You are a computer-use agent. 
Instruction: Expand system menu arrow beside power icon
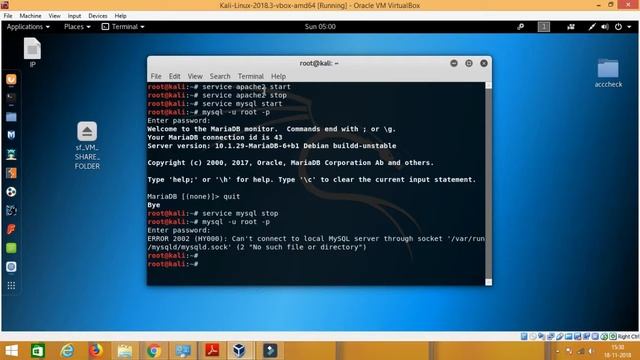629,27
